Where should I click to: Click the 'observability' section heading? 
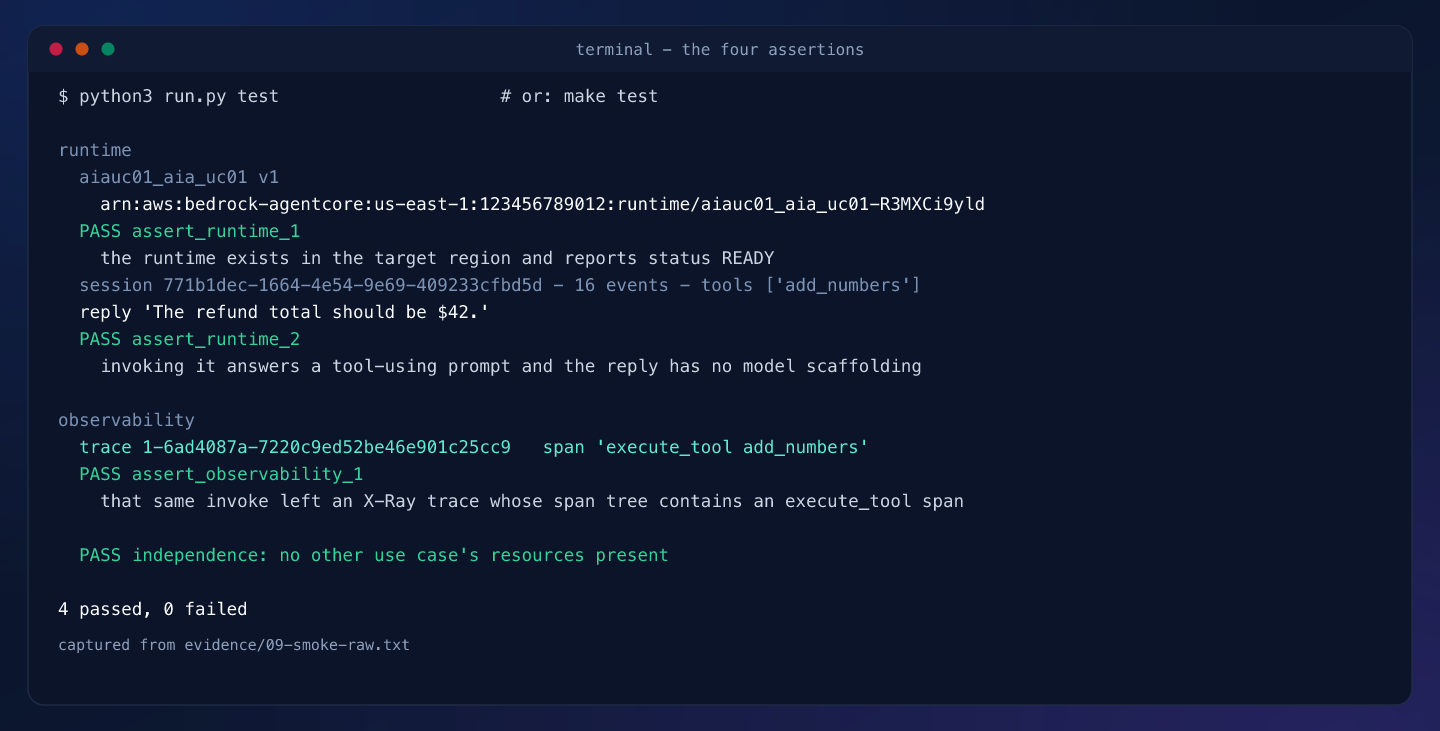127,420
